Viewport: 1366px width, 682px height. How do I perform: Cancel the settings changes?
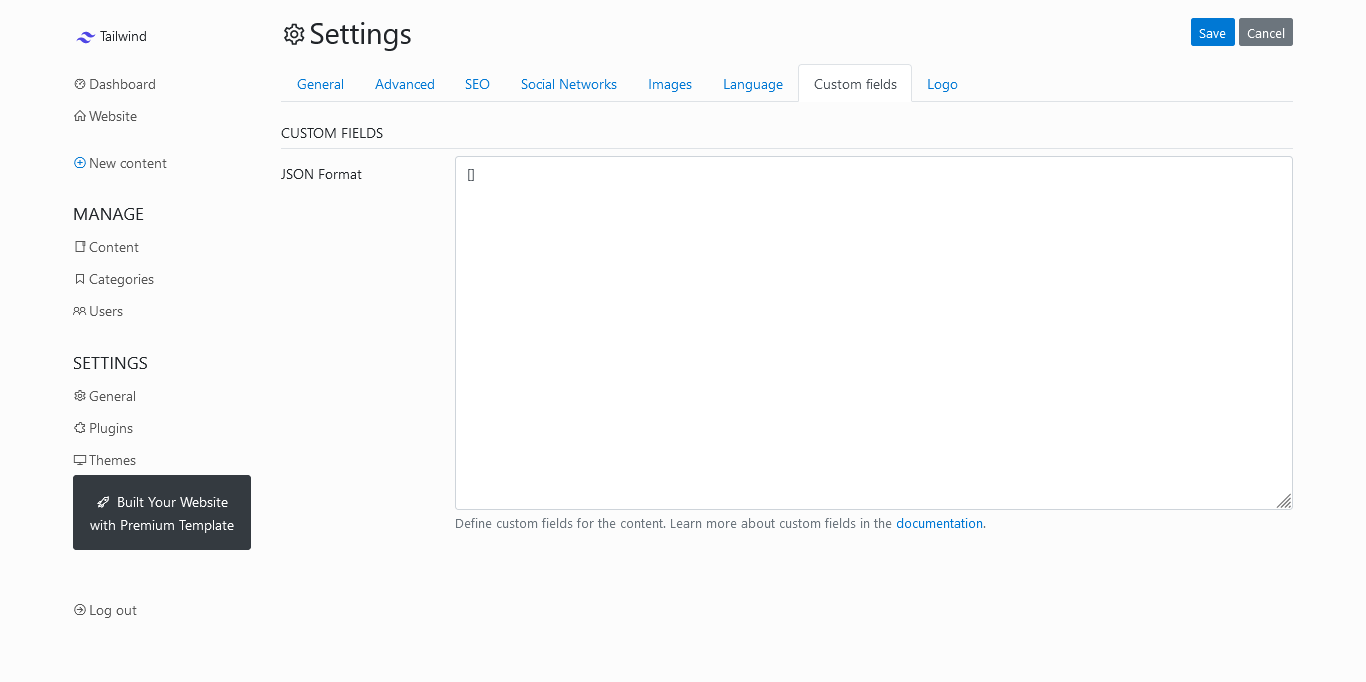1265,32
